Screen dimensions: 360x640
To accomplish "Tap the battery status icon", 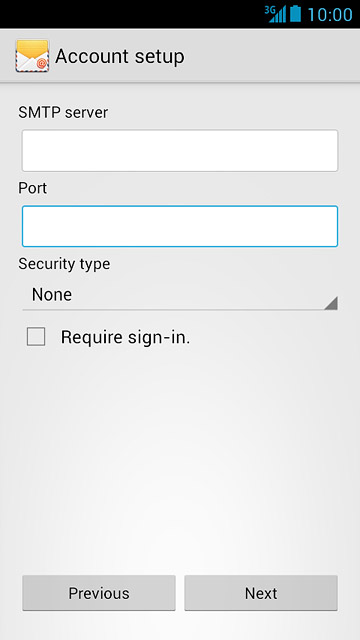I will click(x=296, y=13).
